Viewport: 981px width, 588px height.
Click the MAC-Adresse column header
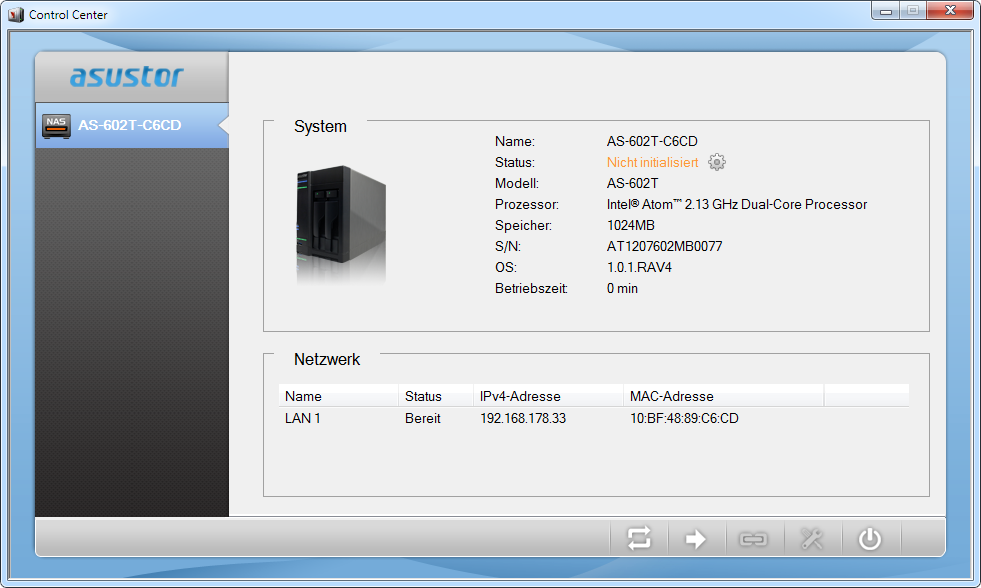click(723, 396)
